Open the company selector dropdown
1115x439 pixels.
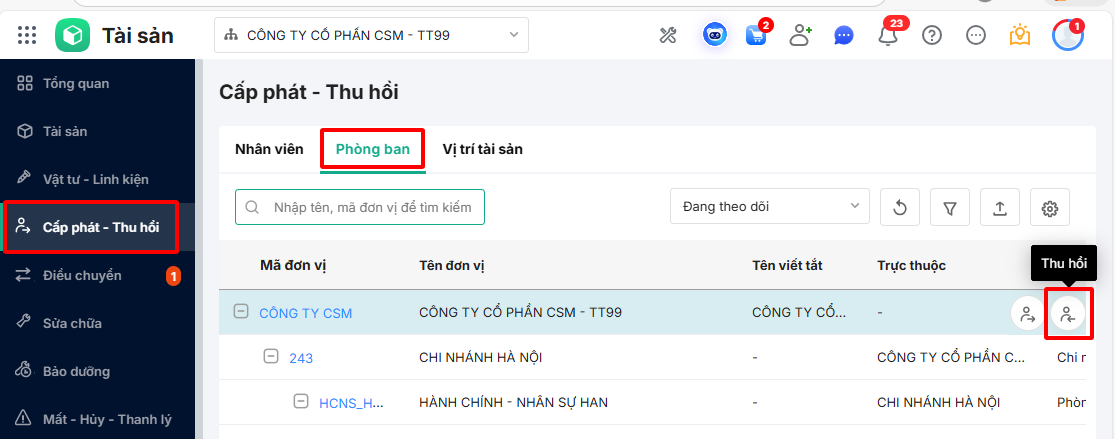pos(371,35)
